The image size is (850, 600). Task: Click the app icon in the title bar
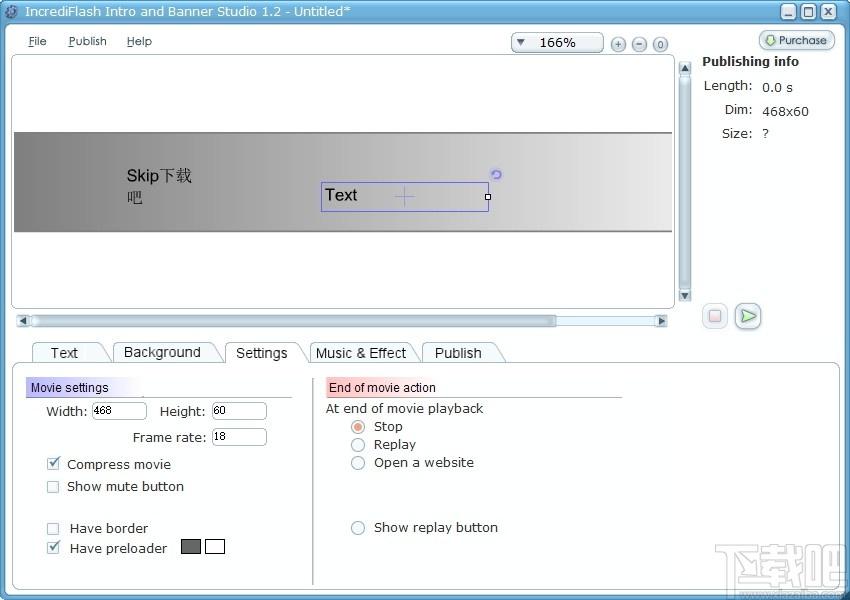[11, 11]
